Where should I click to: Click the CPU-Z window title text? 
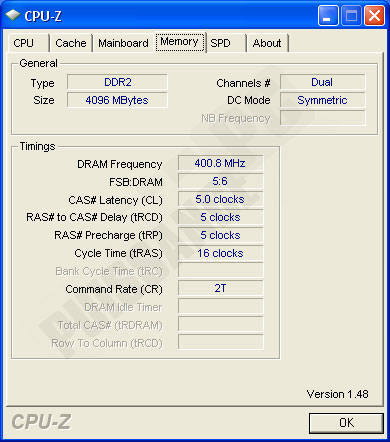pyautogui.click(x=43, y=16)
